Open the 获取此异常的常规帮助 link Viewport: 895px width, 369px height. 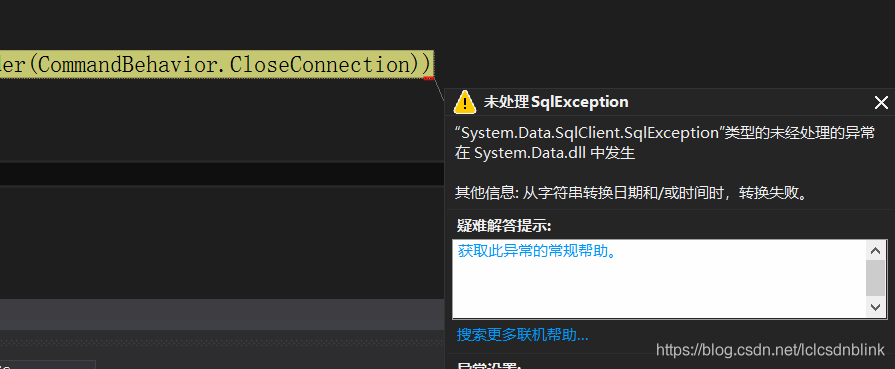537,251
